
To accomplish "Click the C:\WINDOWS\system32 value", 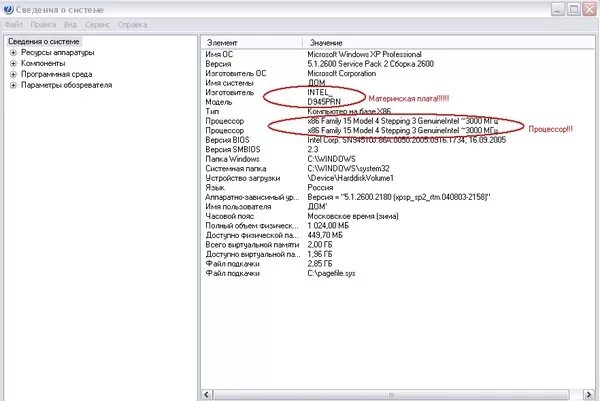I will click(x=348, y=169).
